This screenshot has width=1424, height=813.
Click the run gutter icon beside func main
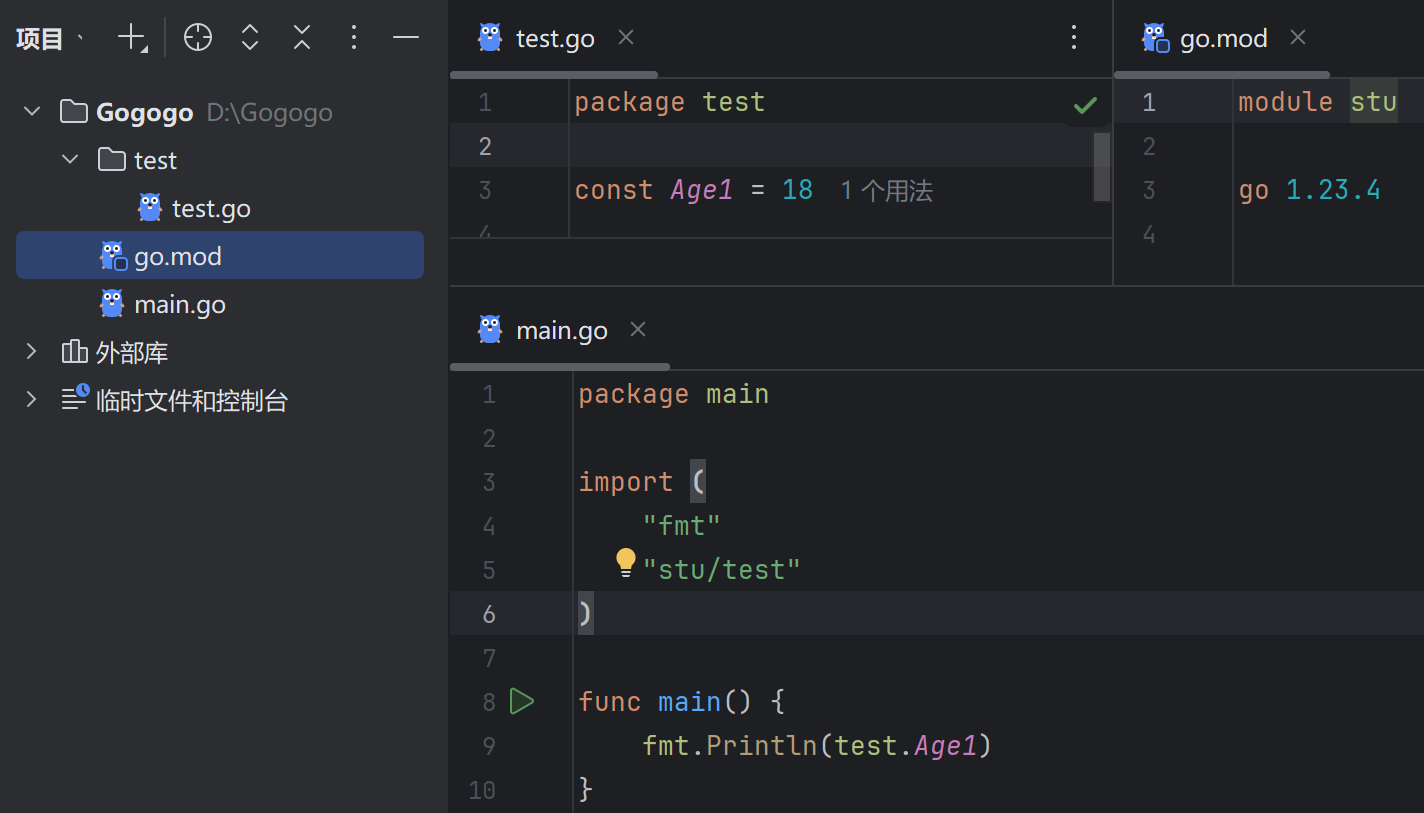tap(522, 702)
